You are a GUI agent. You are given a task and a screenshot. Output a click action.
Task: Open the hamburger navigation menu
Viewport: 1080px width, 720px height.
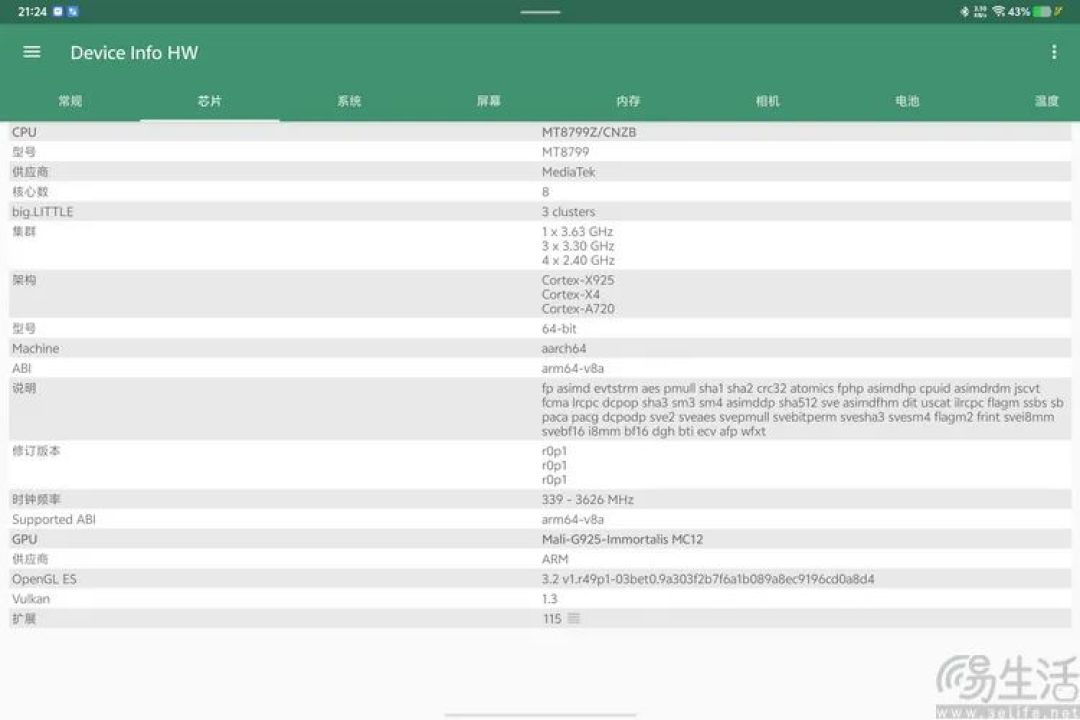(x=32, y=52)
